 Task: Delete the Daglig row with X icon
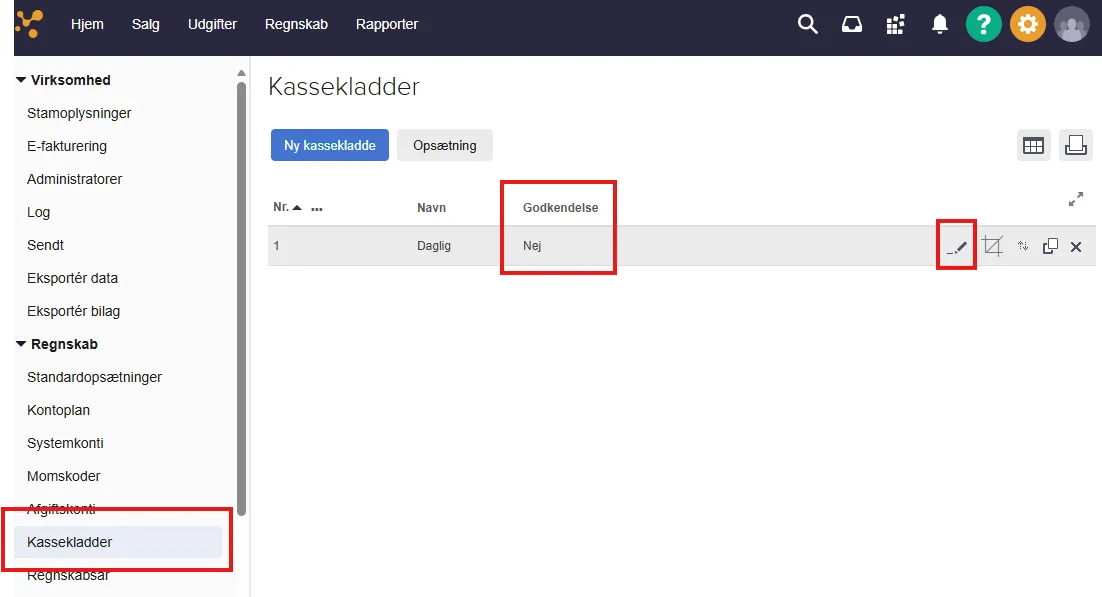1076,246
